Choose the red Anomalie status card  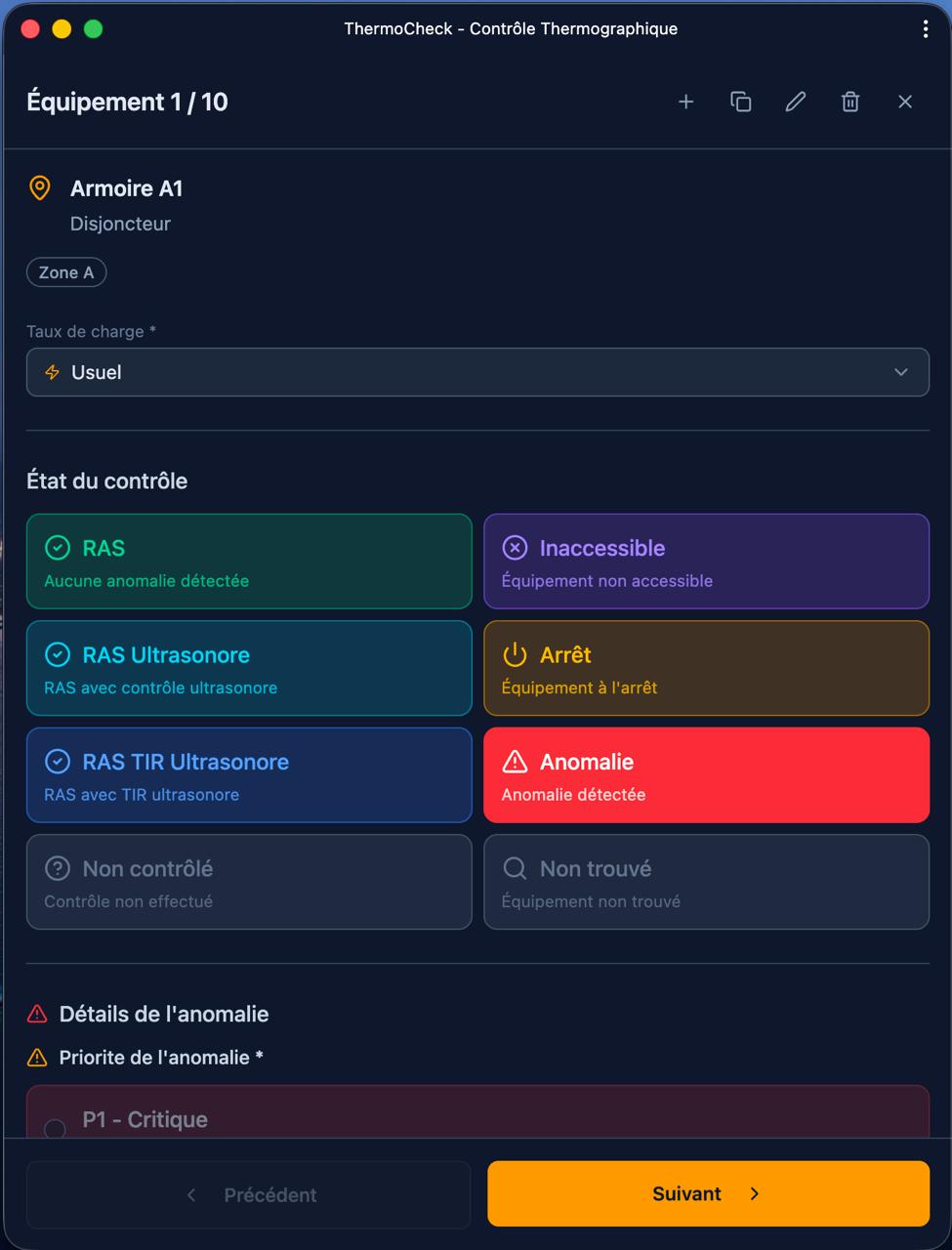(x=706, y=775)
